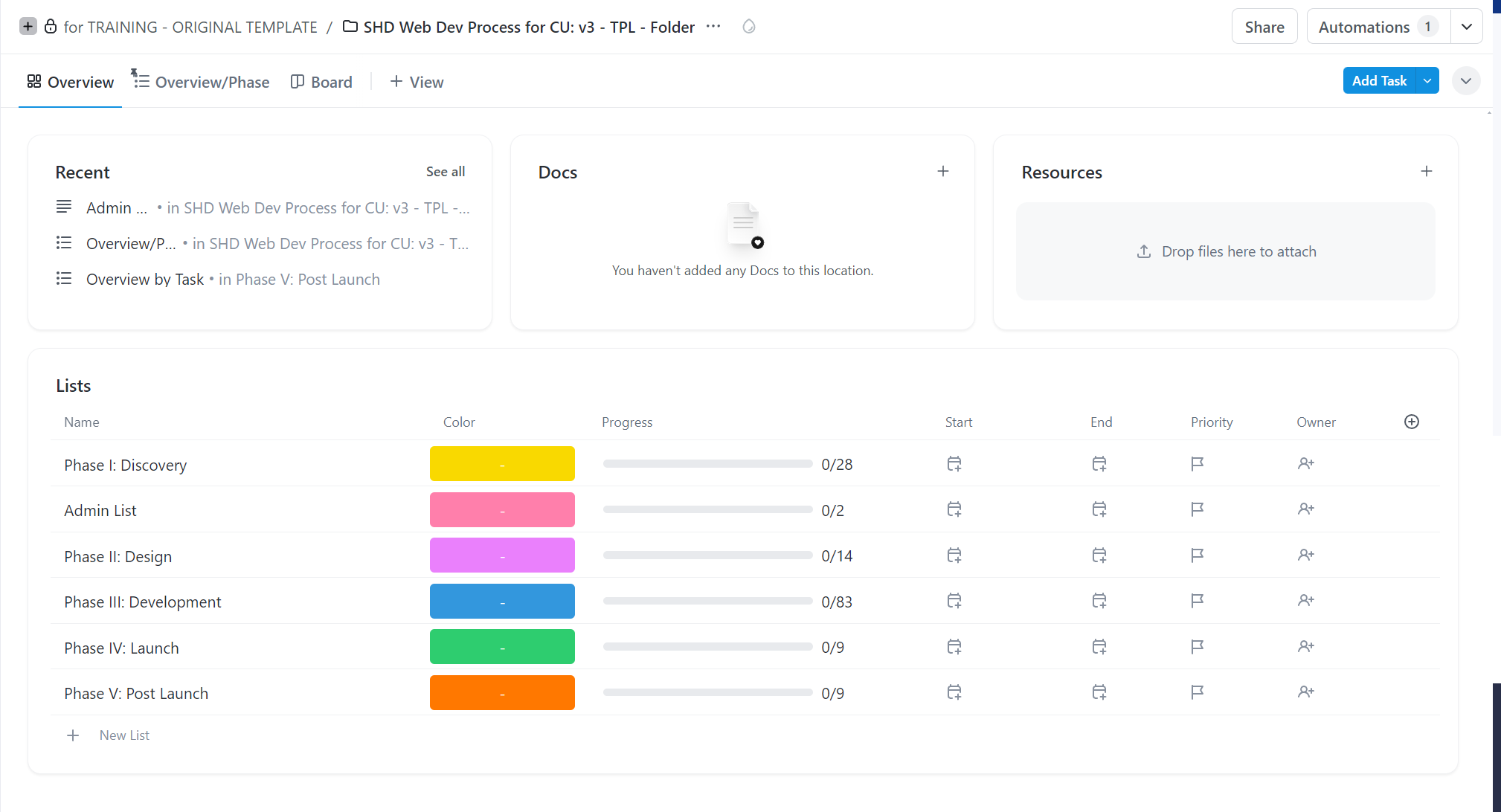
Task: Assign an owner to Phase III: Development
Action: [x=1306, y=601]
